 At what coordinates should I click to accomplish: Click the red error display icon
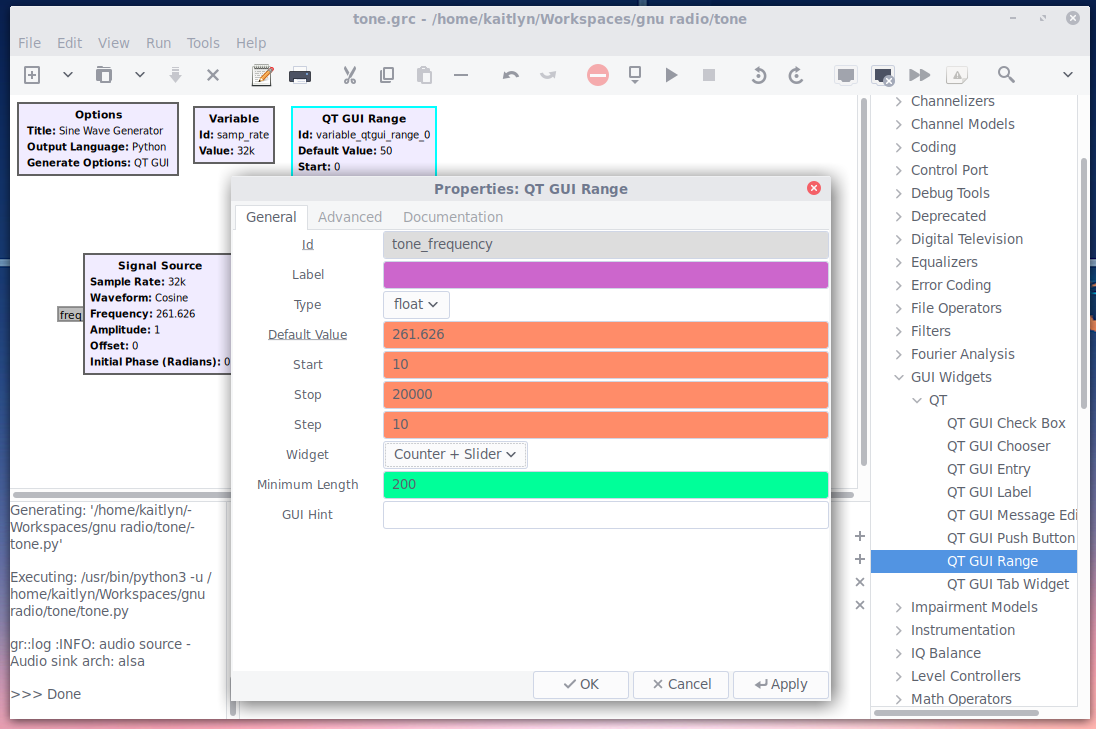[x=598, y=75]
